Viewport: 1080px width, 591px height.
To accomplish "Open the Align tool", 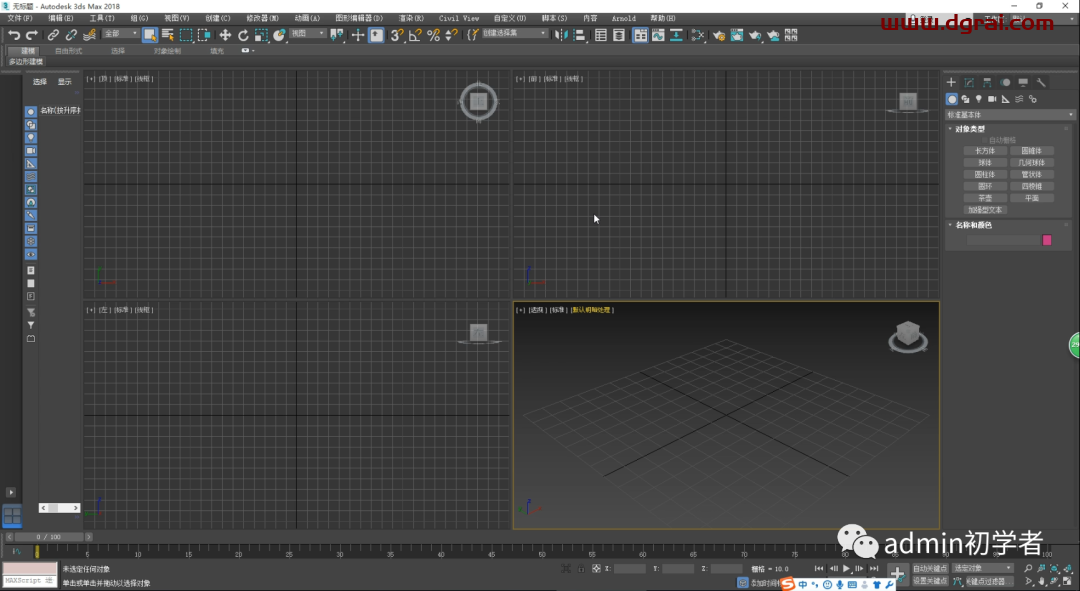I will [x=579, y=34].
